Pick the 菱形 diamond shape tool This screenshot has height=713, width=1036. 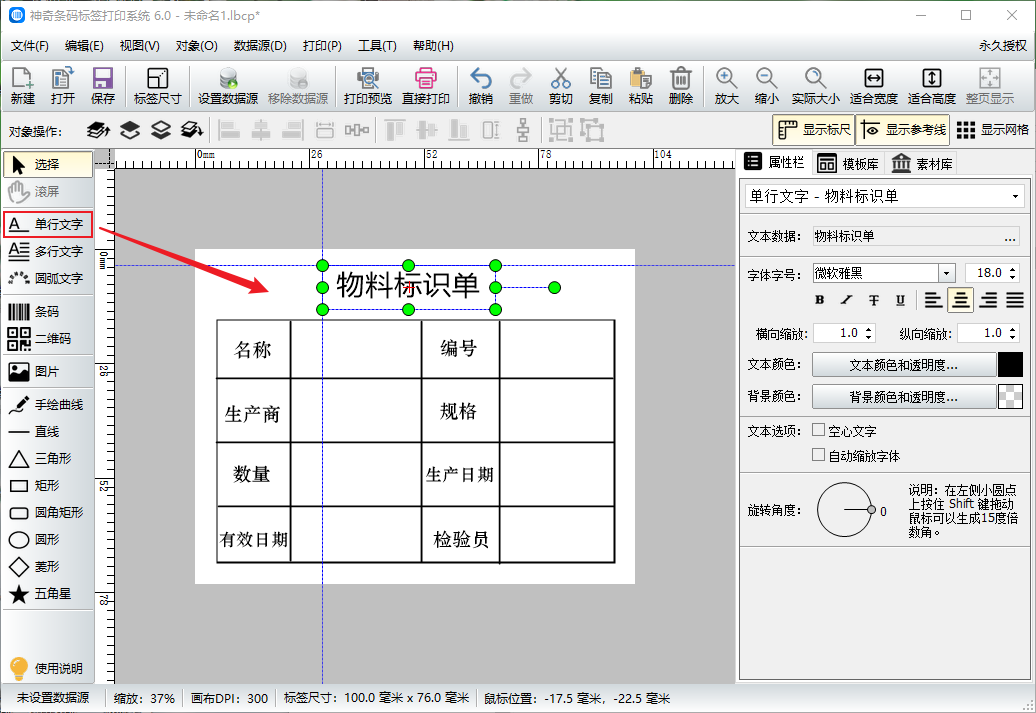tap(48, 566)
